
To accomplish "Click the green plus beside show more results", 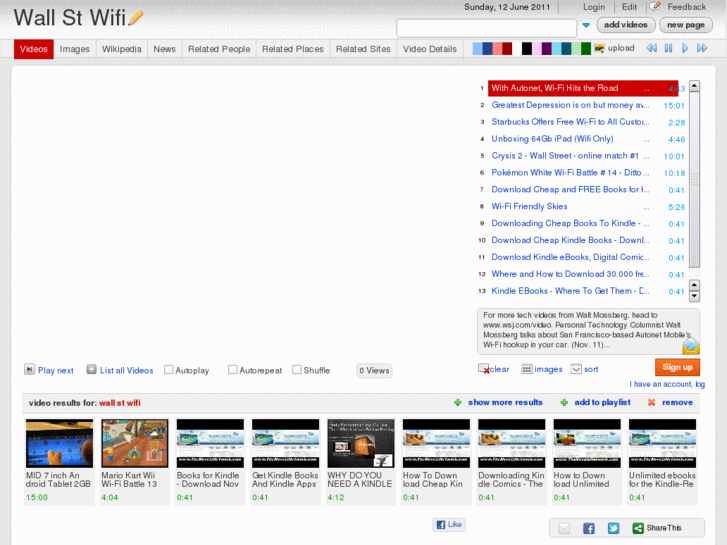I will [458, 403].
